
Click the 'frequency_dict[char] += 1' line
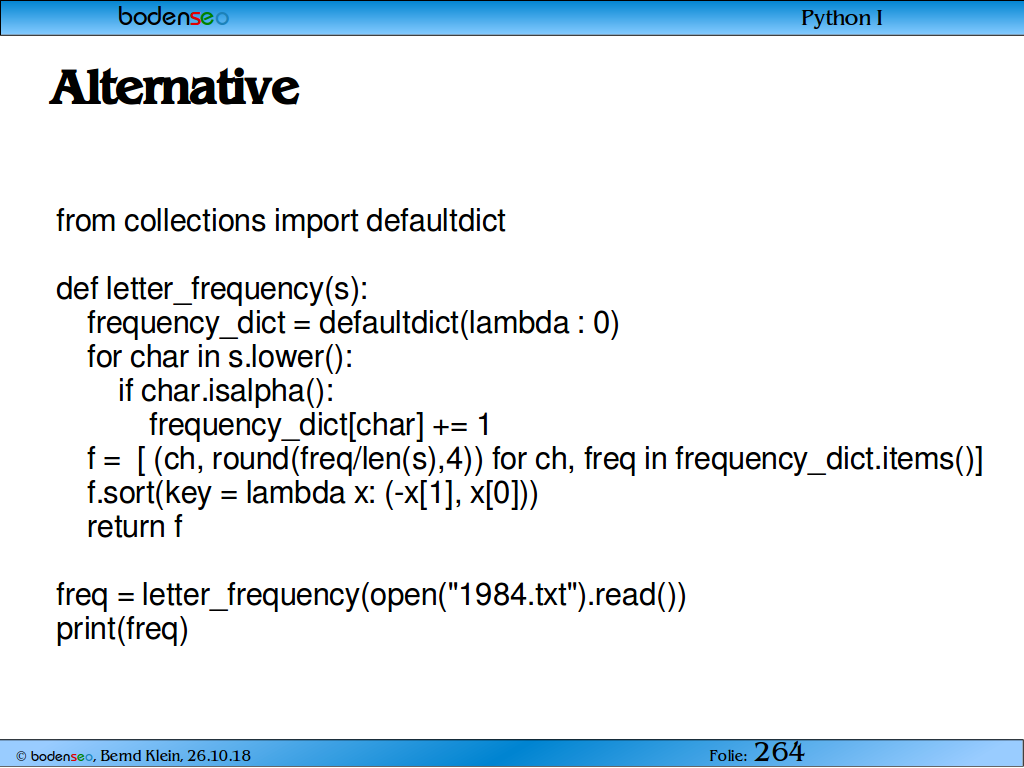click(x=320, y=425)
